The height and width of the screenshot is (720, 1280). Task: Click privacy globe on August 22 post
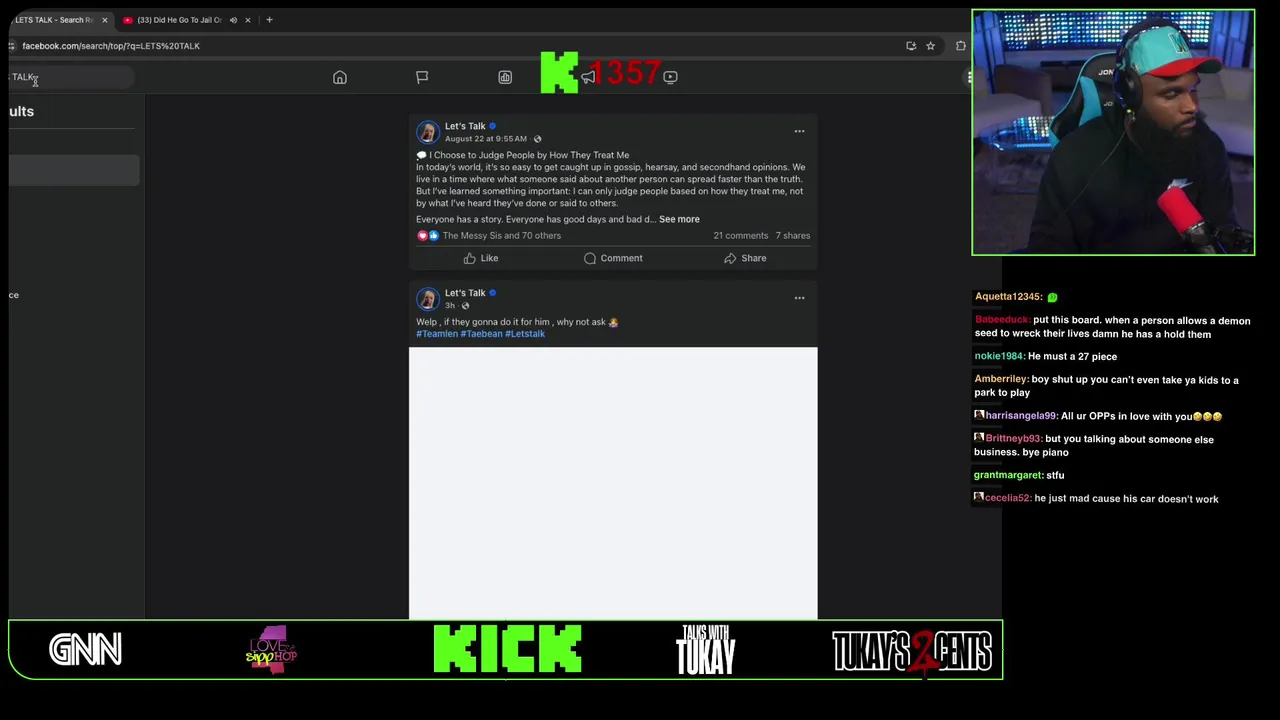(537, 139)
